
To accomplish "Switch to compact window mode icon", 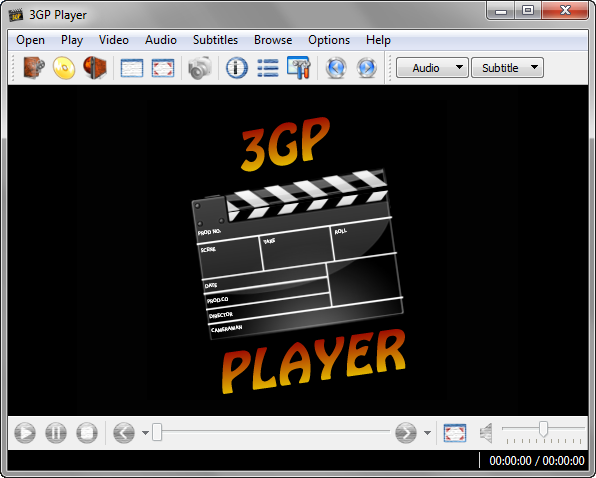I will (132, 68).
